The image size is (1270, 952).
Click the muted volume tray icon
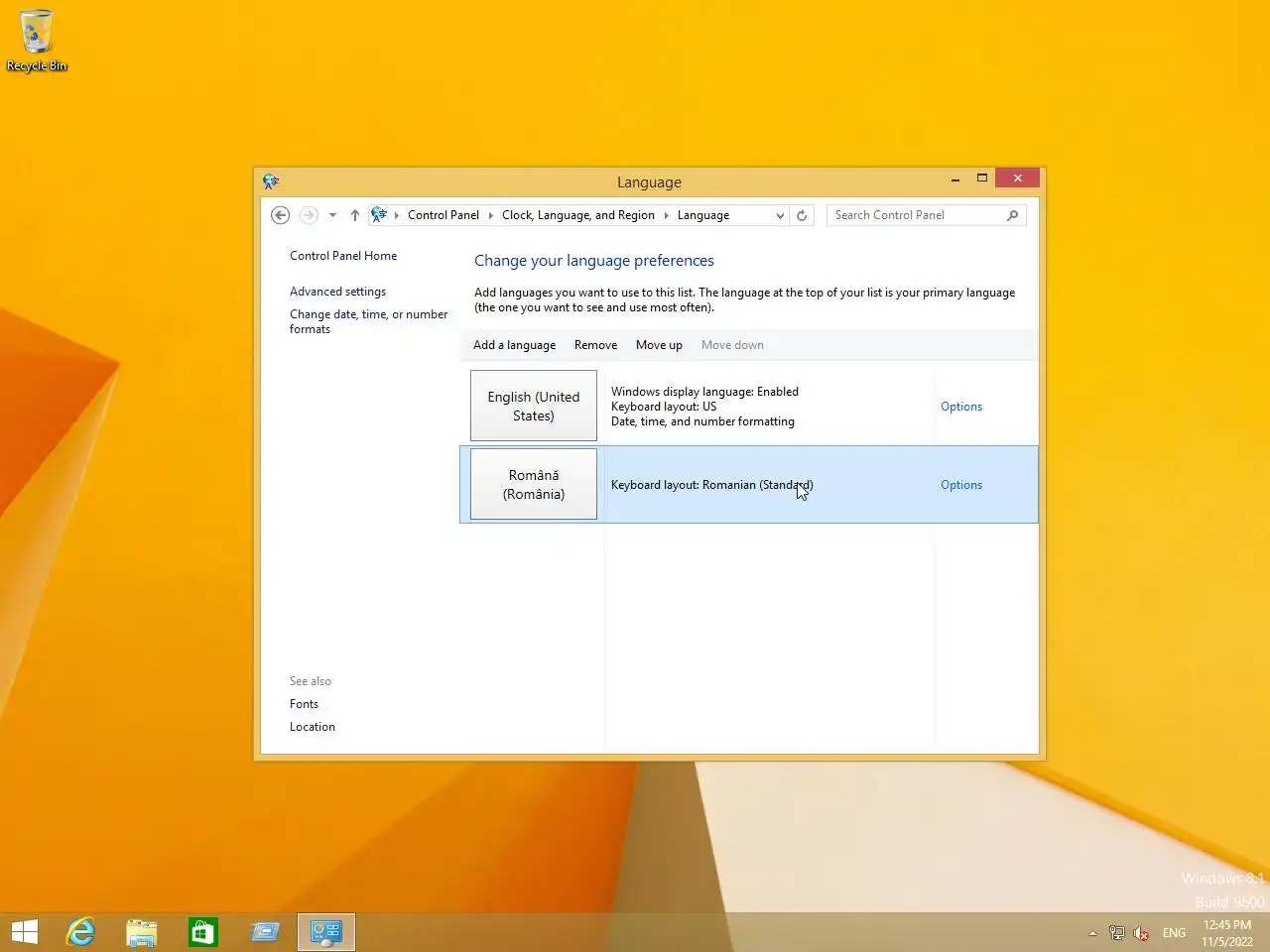(x=1141, y=933)
